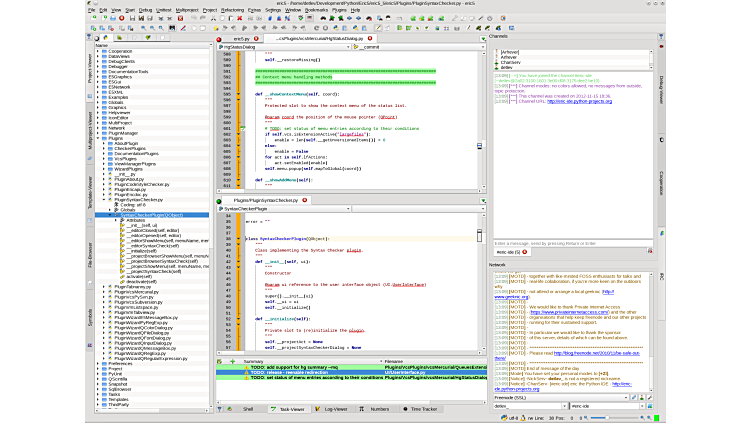Viewport: 752px width, 423px height.
Task: Toggle the fold marker at class SyntaxCheckerPlugin
Action: pyautogui.click(x=239, y=239)
